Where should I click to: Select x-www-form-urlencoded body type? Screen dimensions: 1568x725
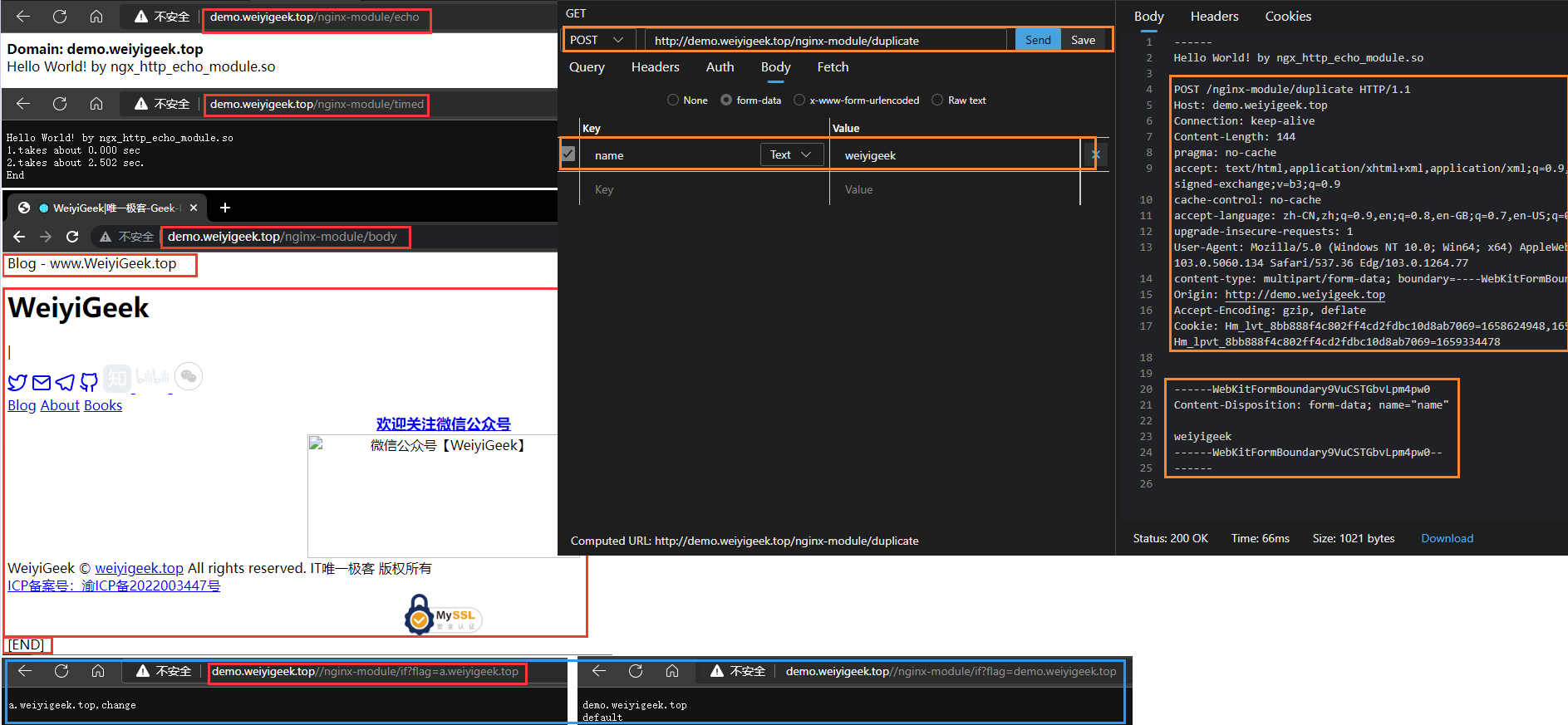[799, 100]
